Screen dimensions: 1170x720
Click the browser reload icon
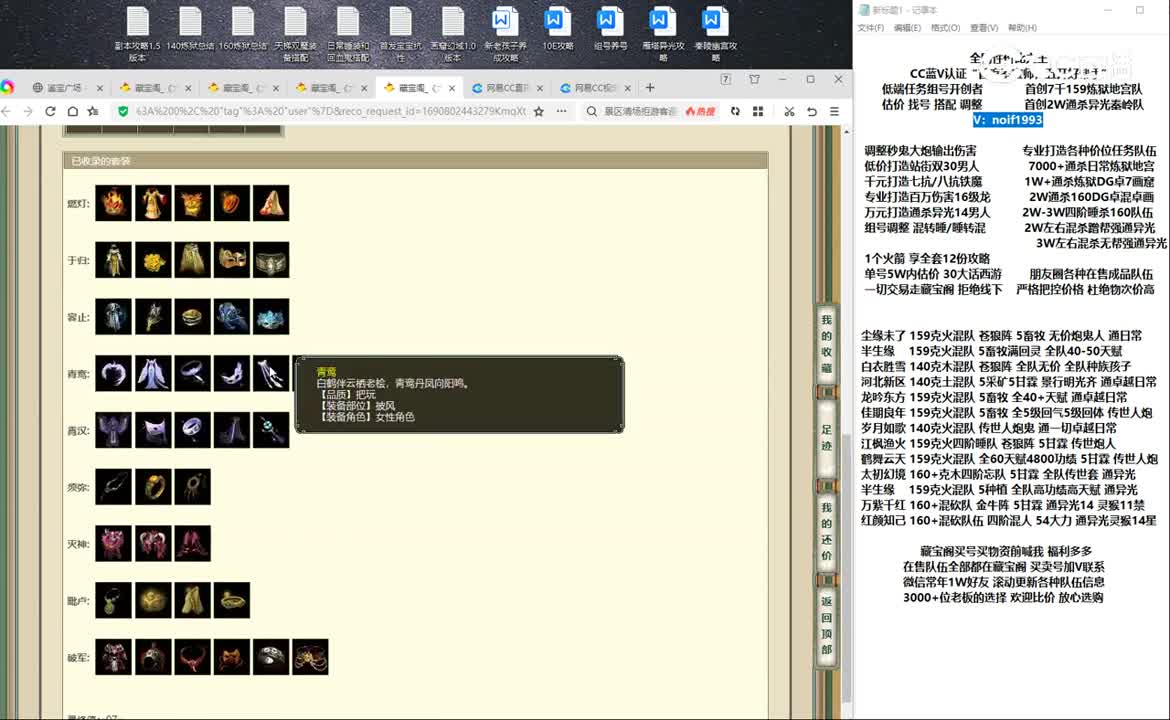tap(50, 111)
